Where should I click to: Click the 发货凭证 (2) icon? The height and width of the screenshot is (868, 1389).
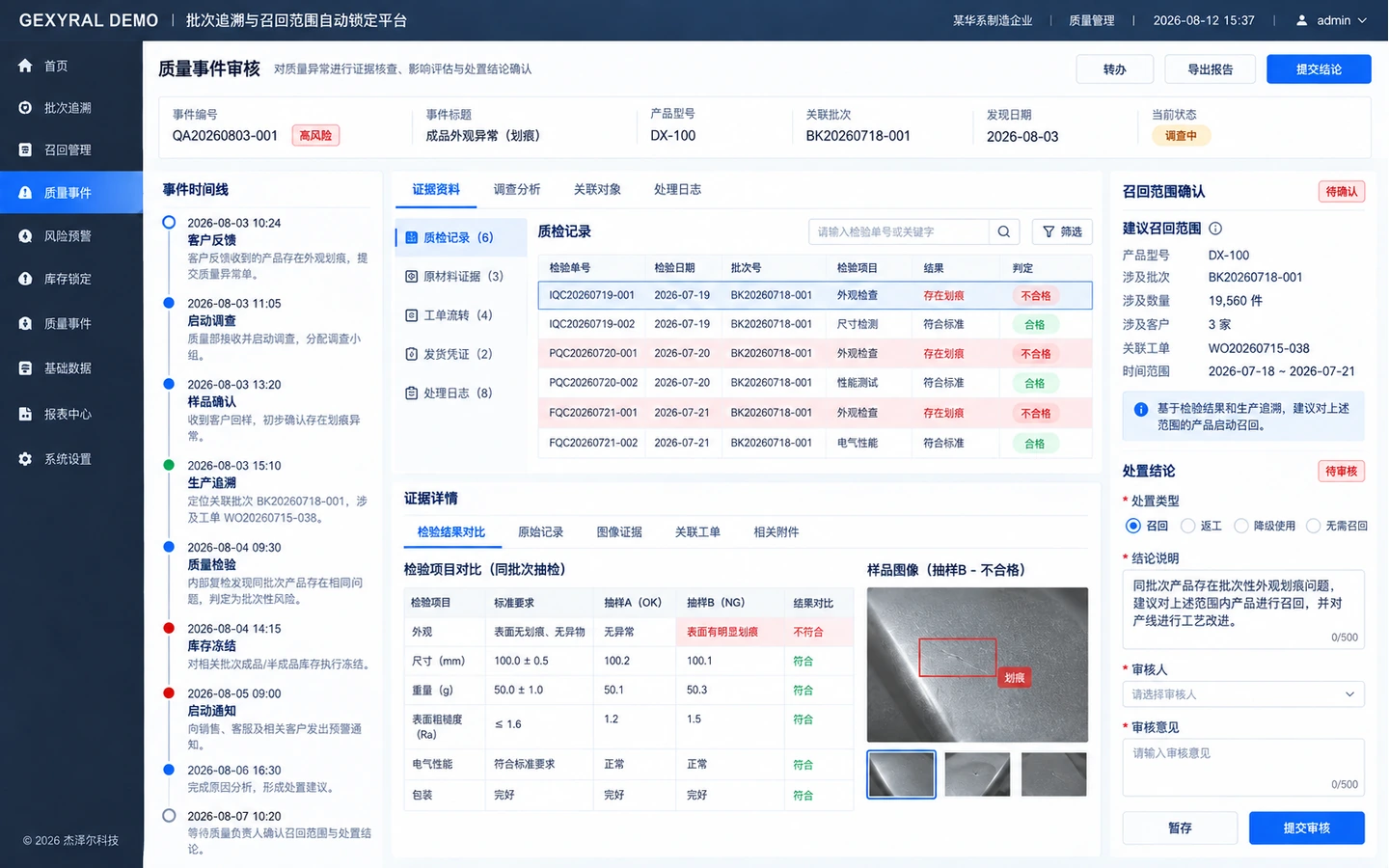pos(411,354)
